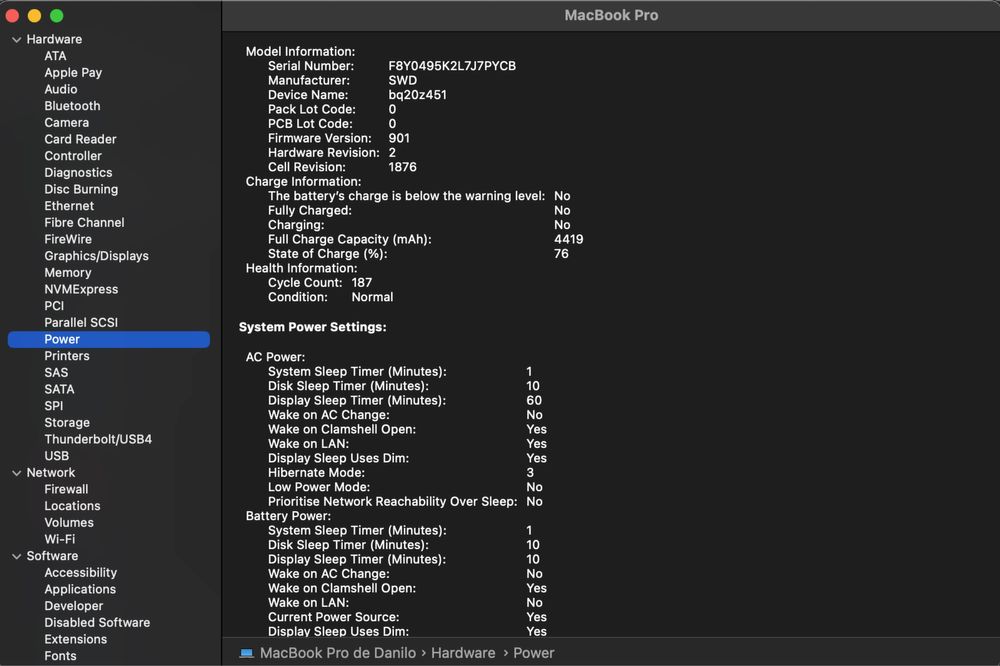Viewport: 1000px width, 666px height.
Task: Click MacBook Pro window title
Action: (x=611, y=15)
